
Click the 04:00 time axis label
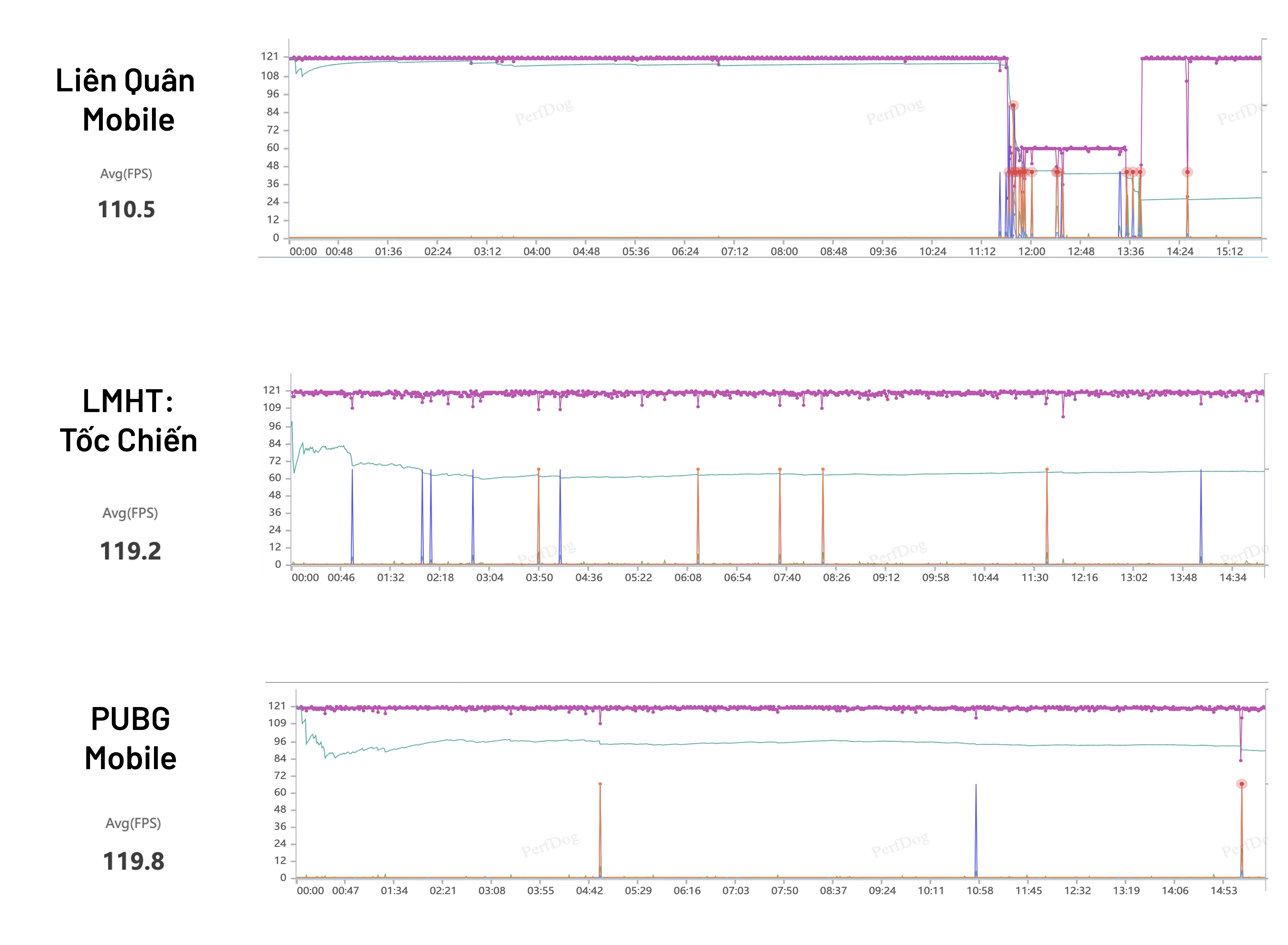click(537, 252)
